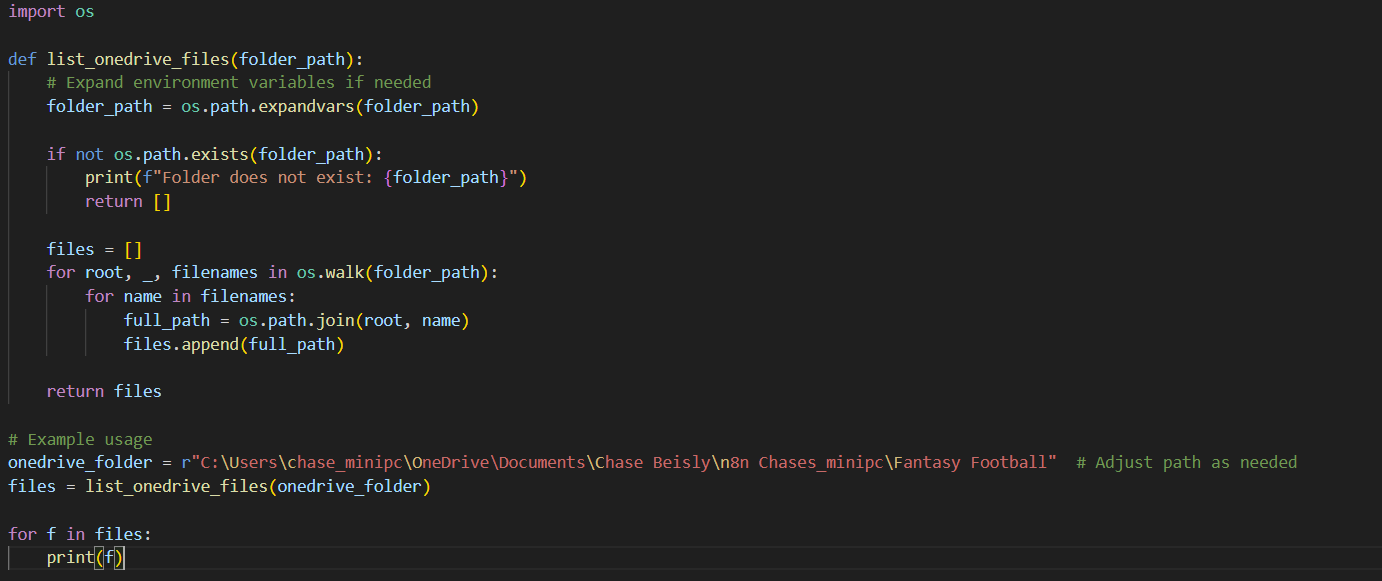Click the line 'for f in files:'

[x=80, y=534]
